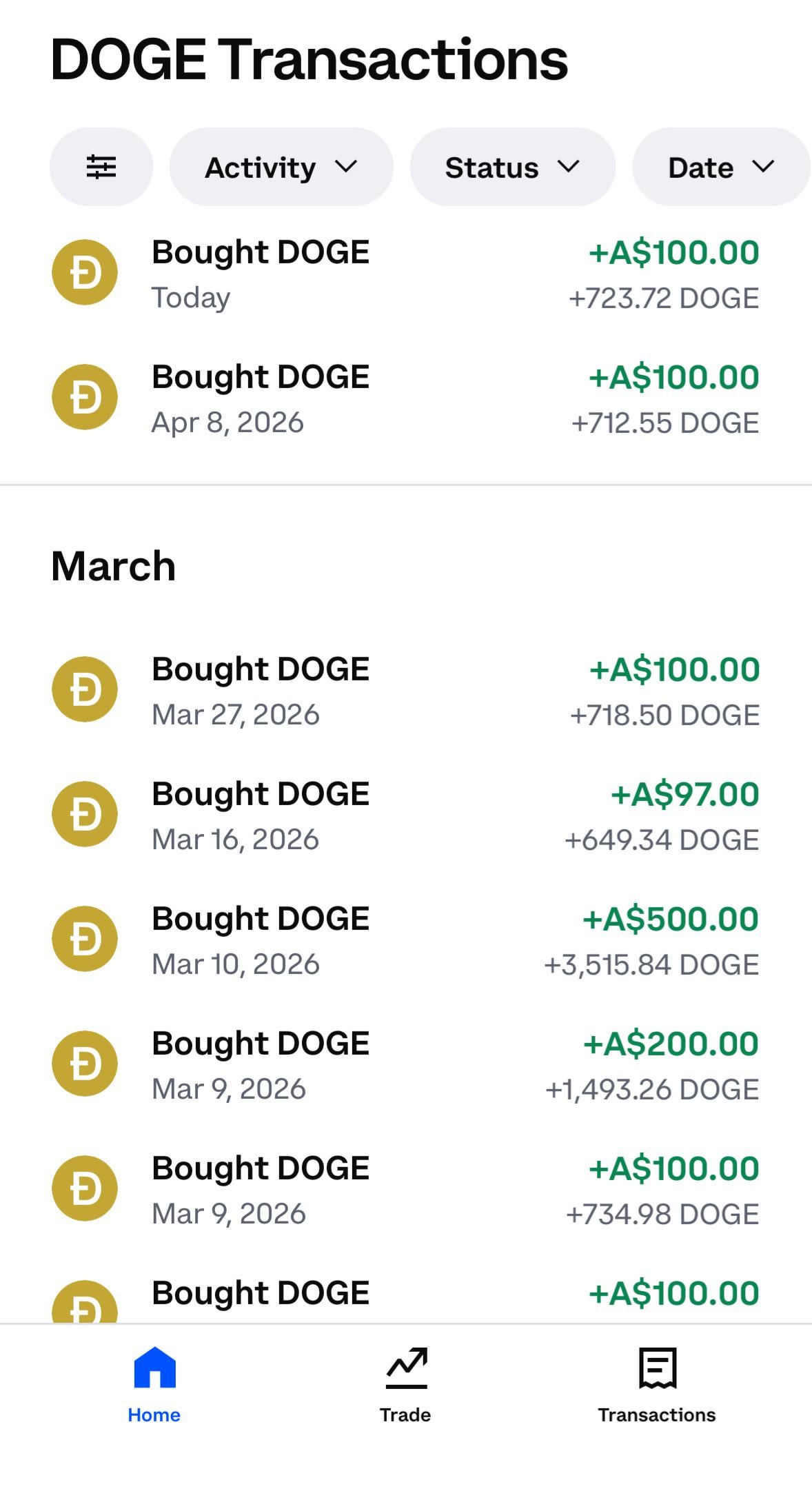Switch to the Transactions tab label

point(657,1414)
